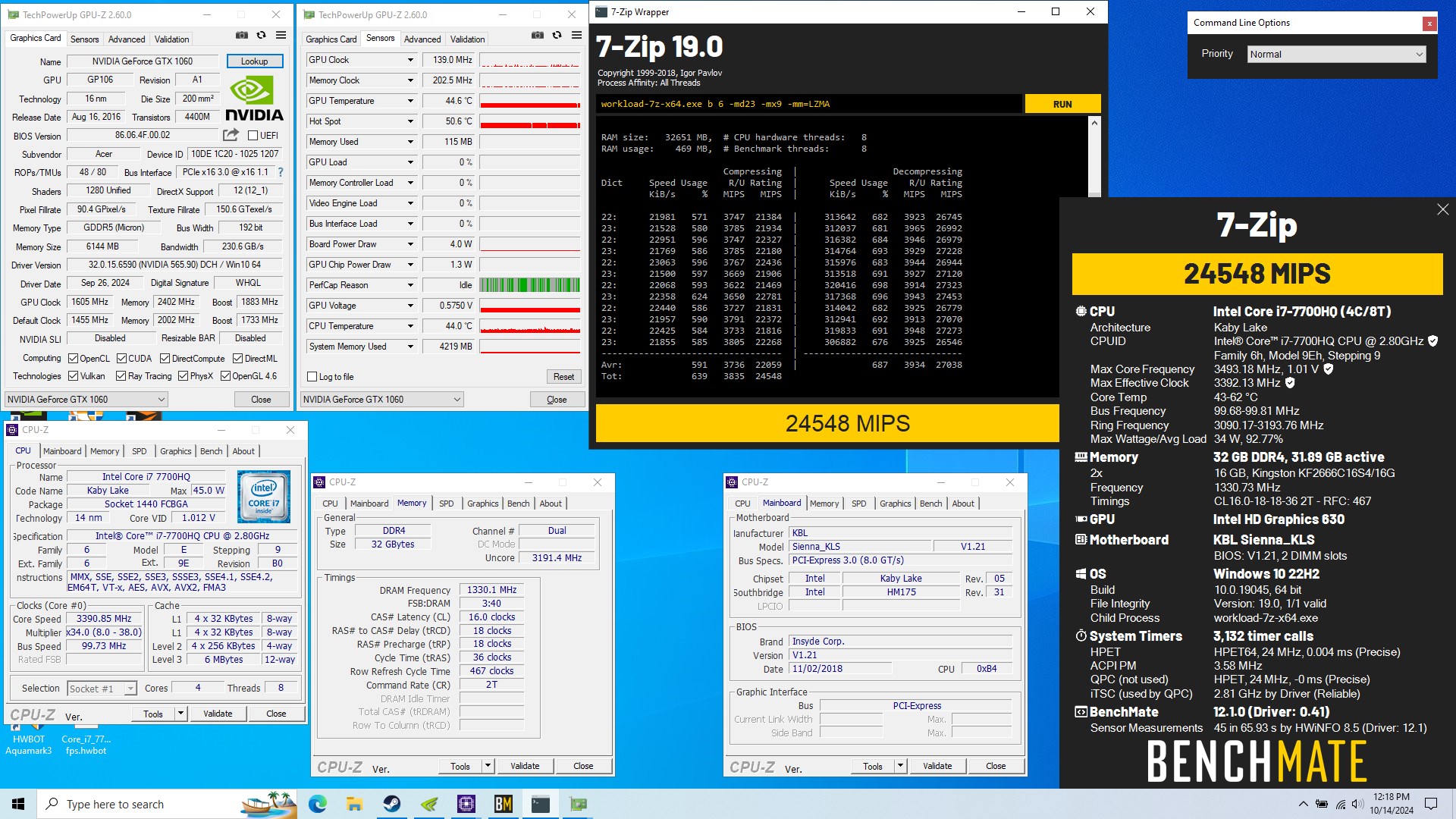
Task: Click the taskbar search box
Action: coord(168,804)
